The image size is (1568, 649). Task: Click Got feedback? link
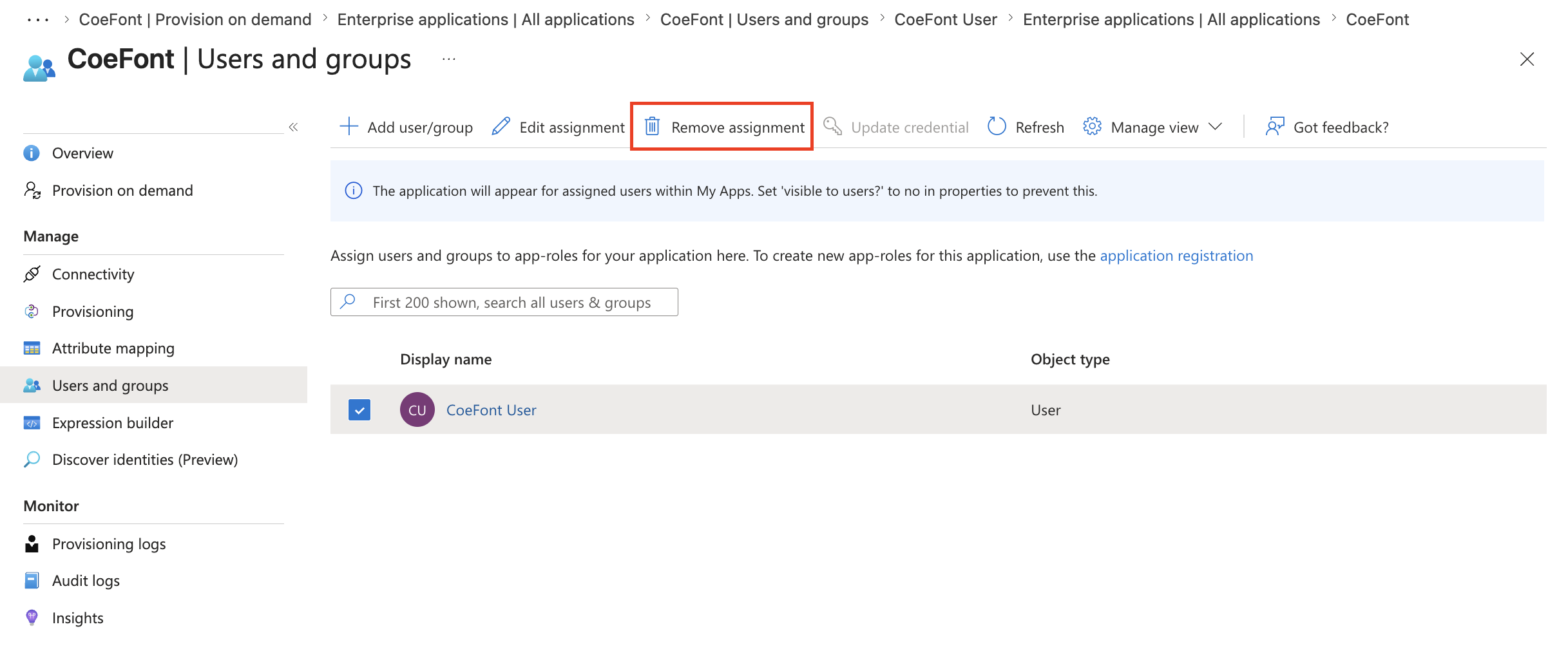pyautogui.click(x=1341, y=127)
